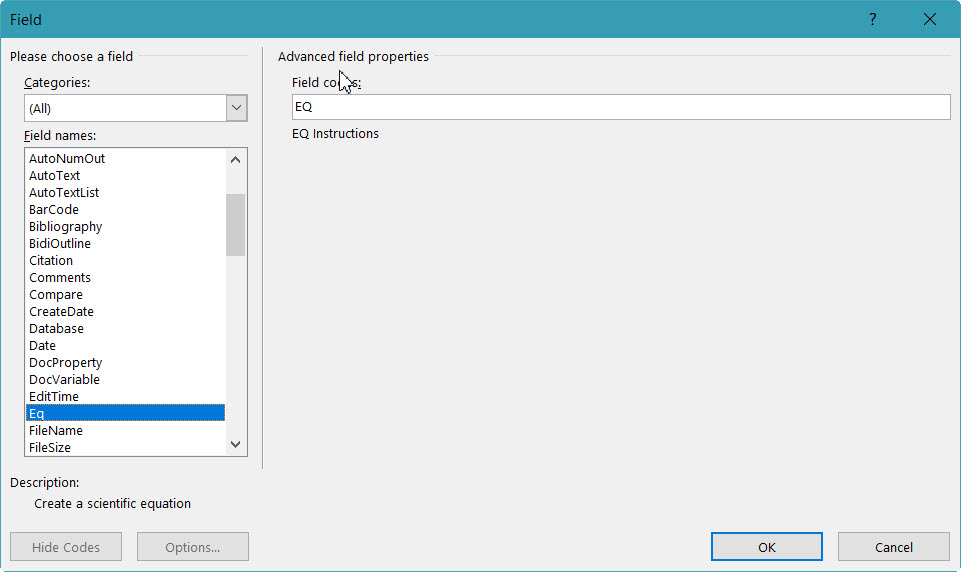The width and height of the screenshot is (961, 572).
Task: Close the Field dialog
Action: tap(929, 19)
